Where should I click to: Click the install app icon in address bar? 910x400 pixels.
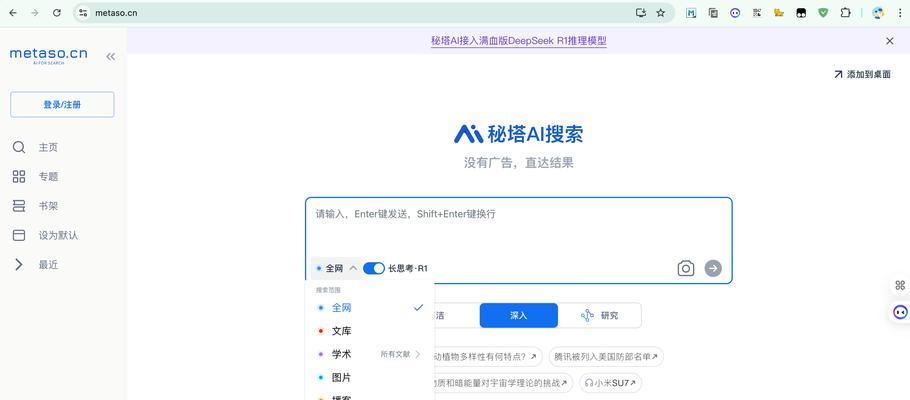[641, 13]
